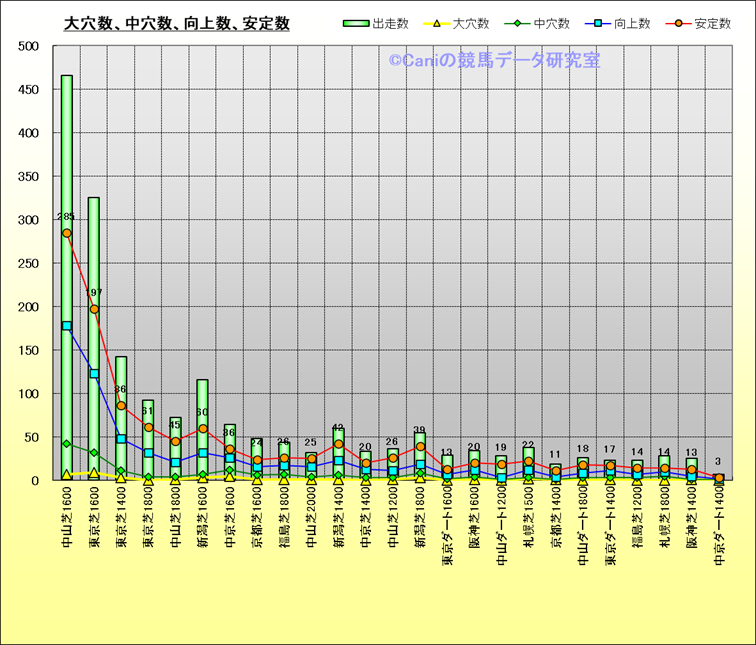Click the 500 value on the y-axis
This screenshot has height=645, width=756.
pos(28,46)
